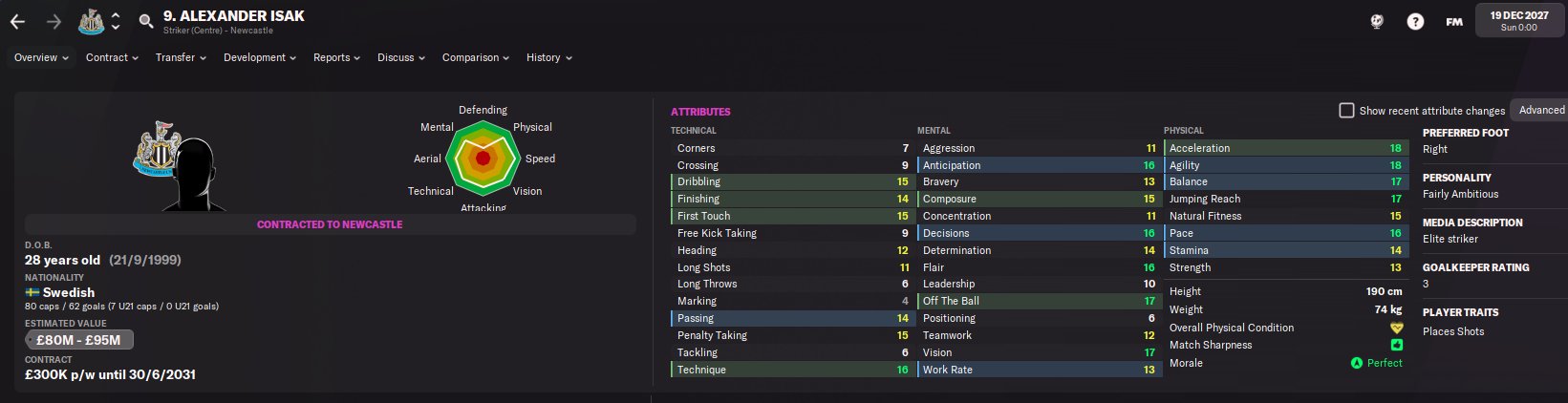The height and width of the screenshot is (403, 1568).
Task: Click the attribute polygon radar chart
Action: [x=483, y=158]
